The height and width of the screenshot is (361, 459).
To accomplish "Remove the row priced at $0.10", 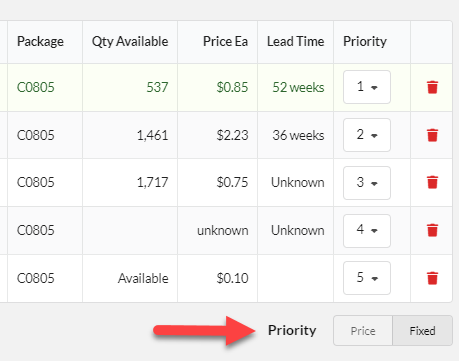I will 432,278.
